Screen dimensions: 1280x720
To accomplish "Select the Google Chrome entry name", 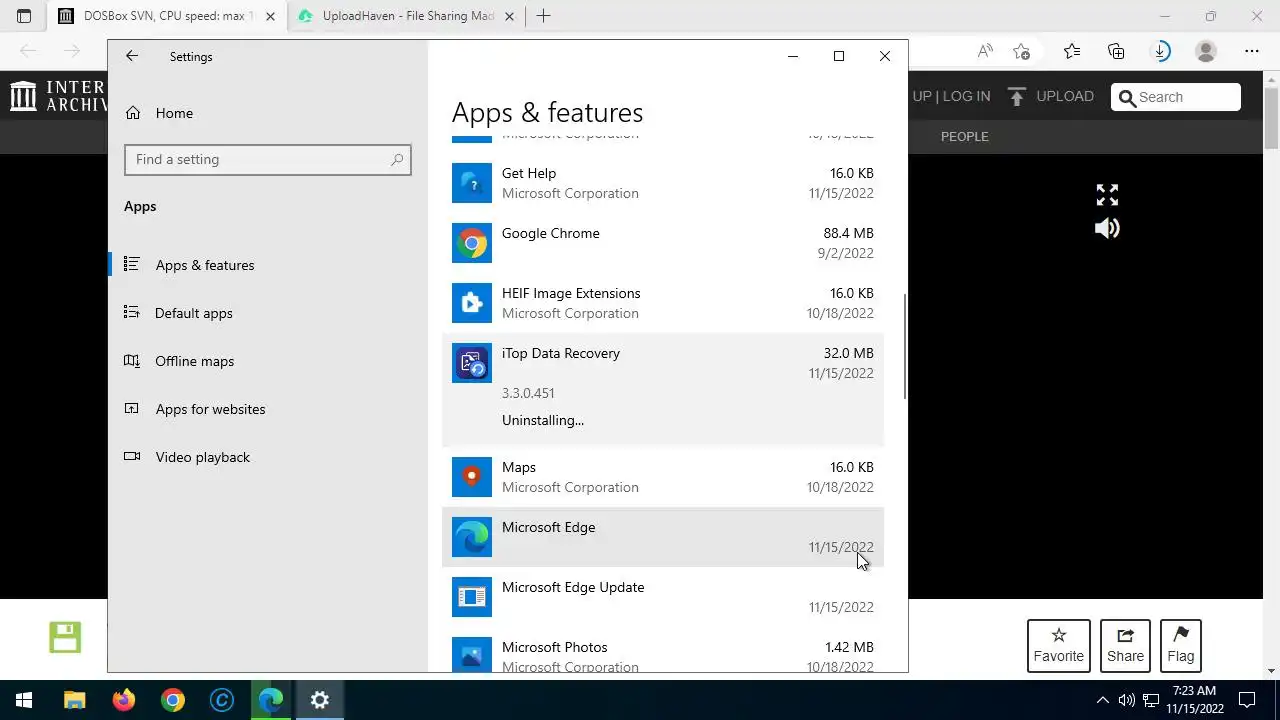I will [551, 233].
